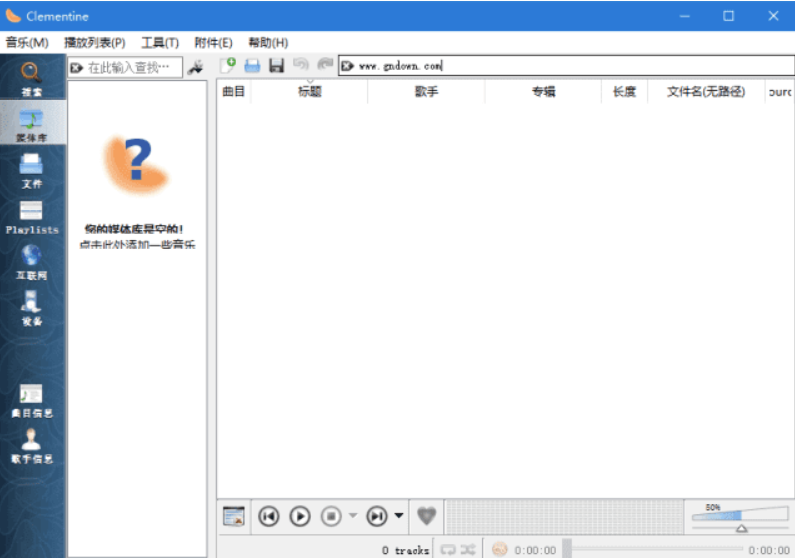Open the Devices sidebar tab
Screen dimensions: 795x558
click(31, 308)
